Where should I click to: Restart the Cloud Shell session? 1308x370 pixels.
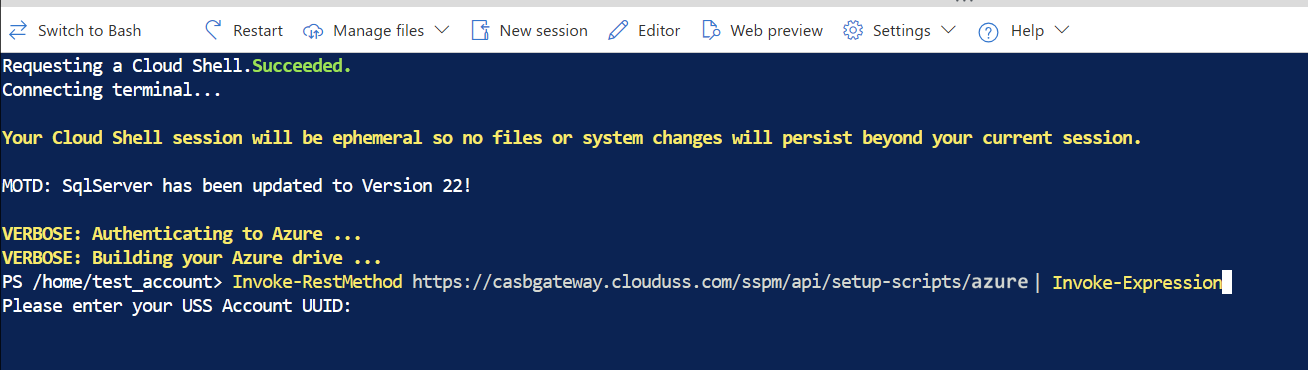[x=258, y=31]
